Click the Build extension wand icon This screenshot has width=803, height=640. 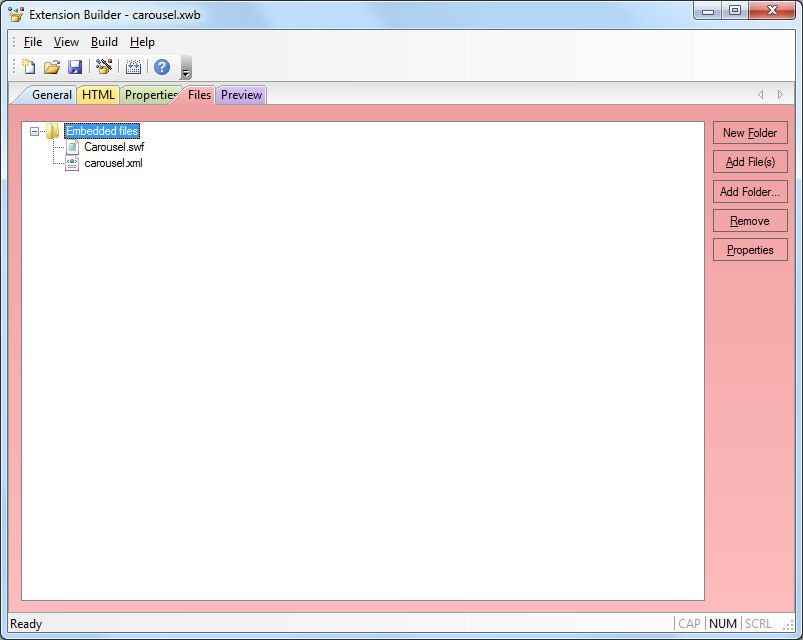point(104,67)
